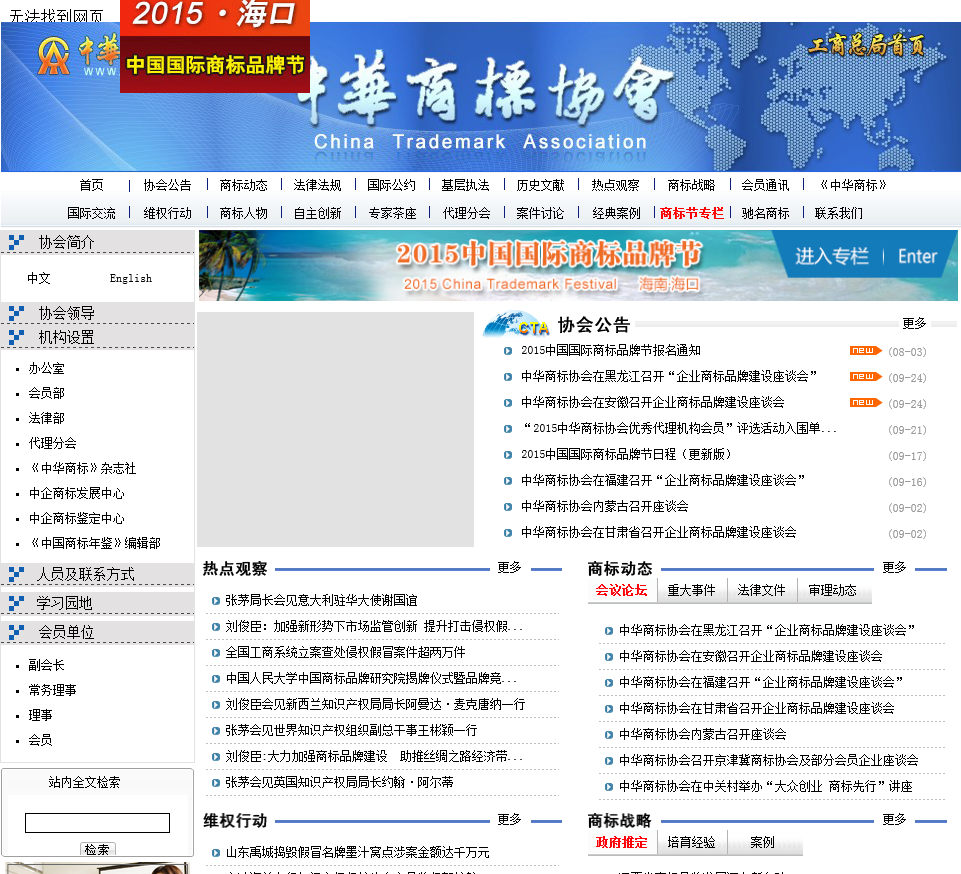Screen dimensions: 961x874
Task: Click 更多 link in 协会公告 section
Action: 914,323
